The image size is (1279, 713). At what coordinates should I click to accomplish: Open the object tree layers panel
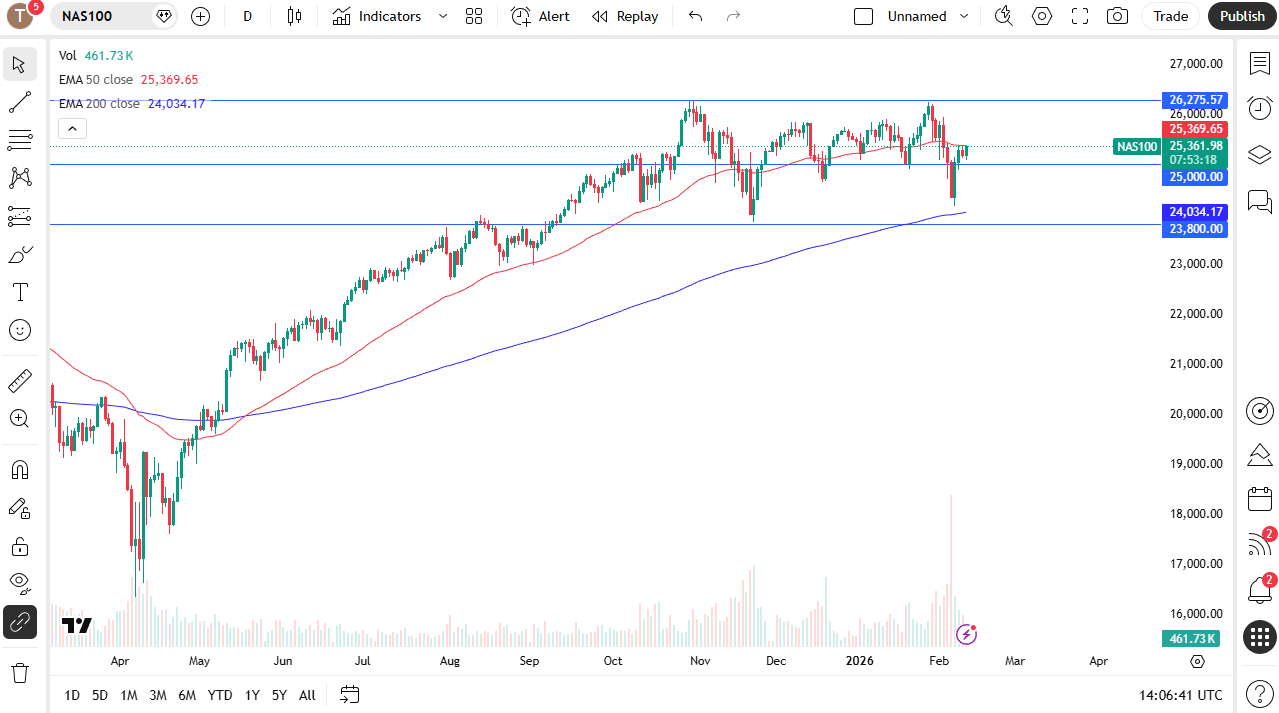pos(1260,154)
